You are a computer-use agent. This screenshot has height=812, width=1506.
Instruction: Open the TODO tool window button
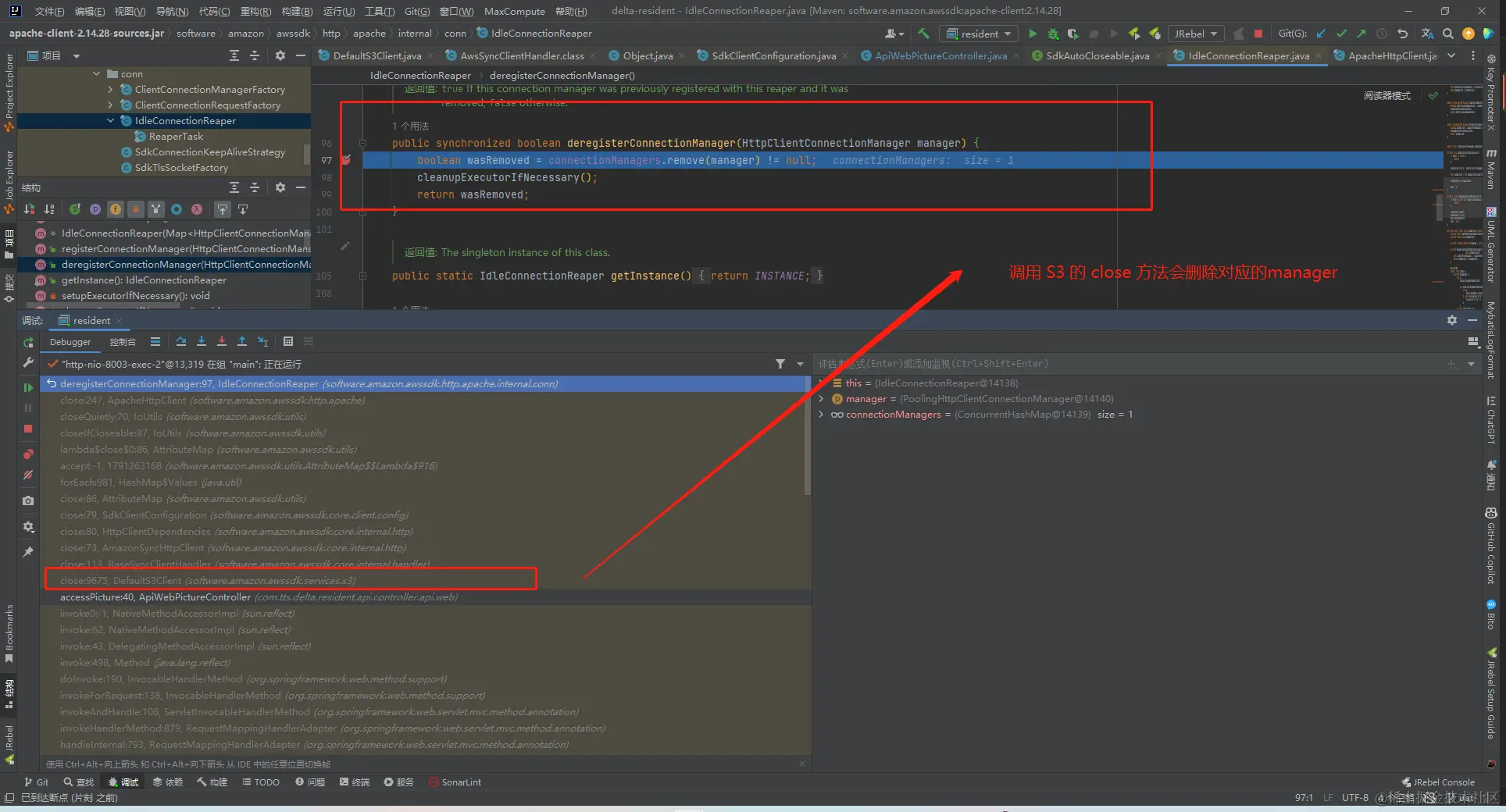tap(261, 782)
